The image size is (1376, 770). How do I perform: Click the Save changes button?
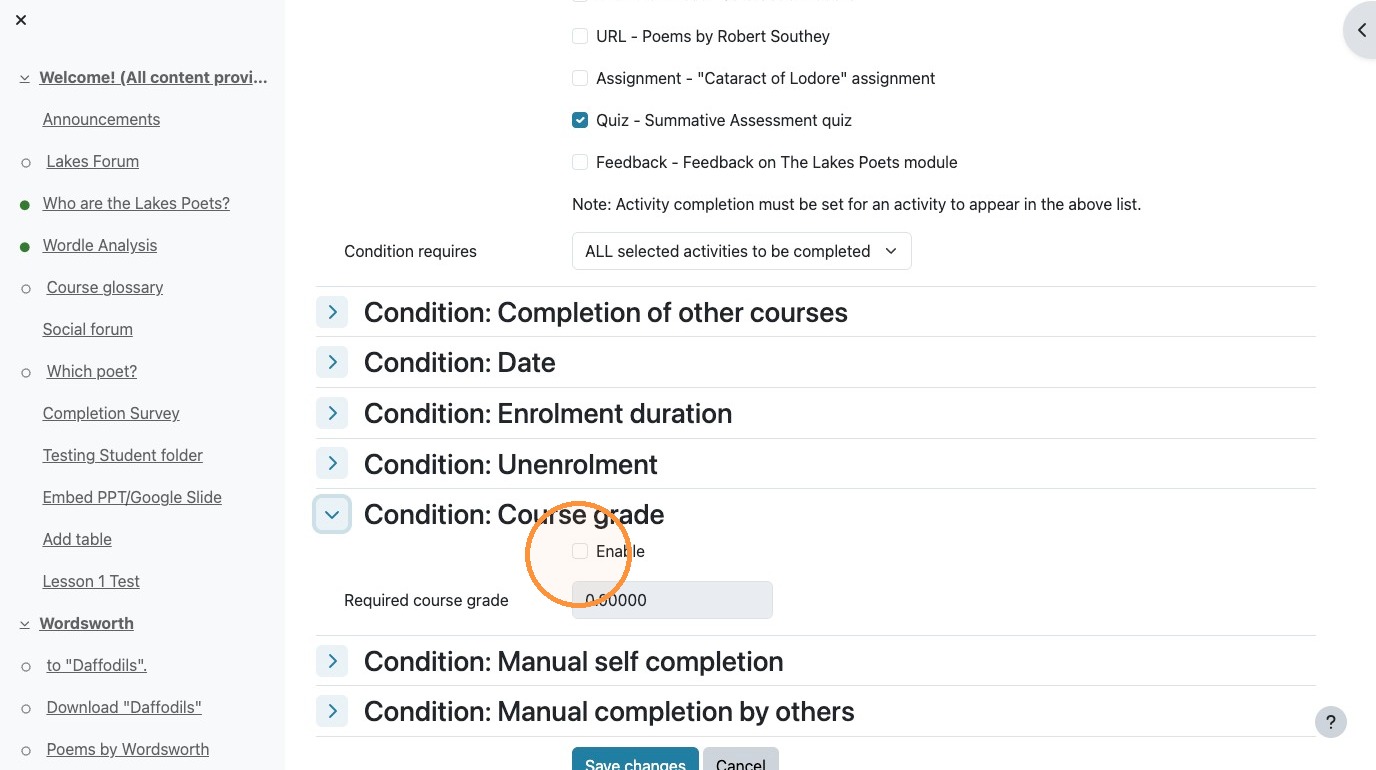635,759
